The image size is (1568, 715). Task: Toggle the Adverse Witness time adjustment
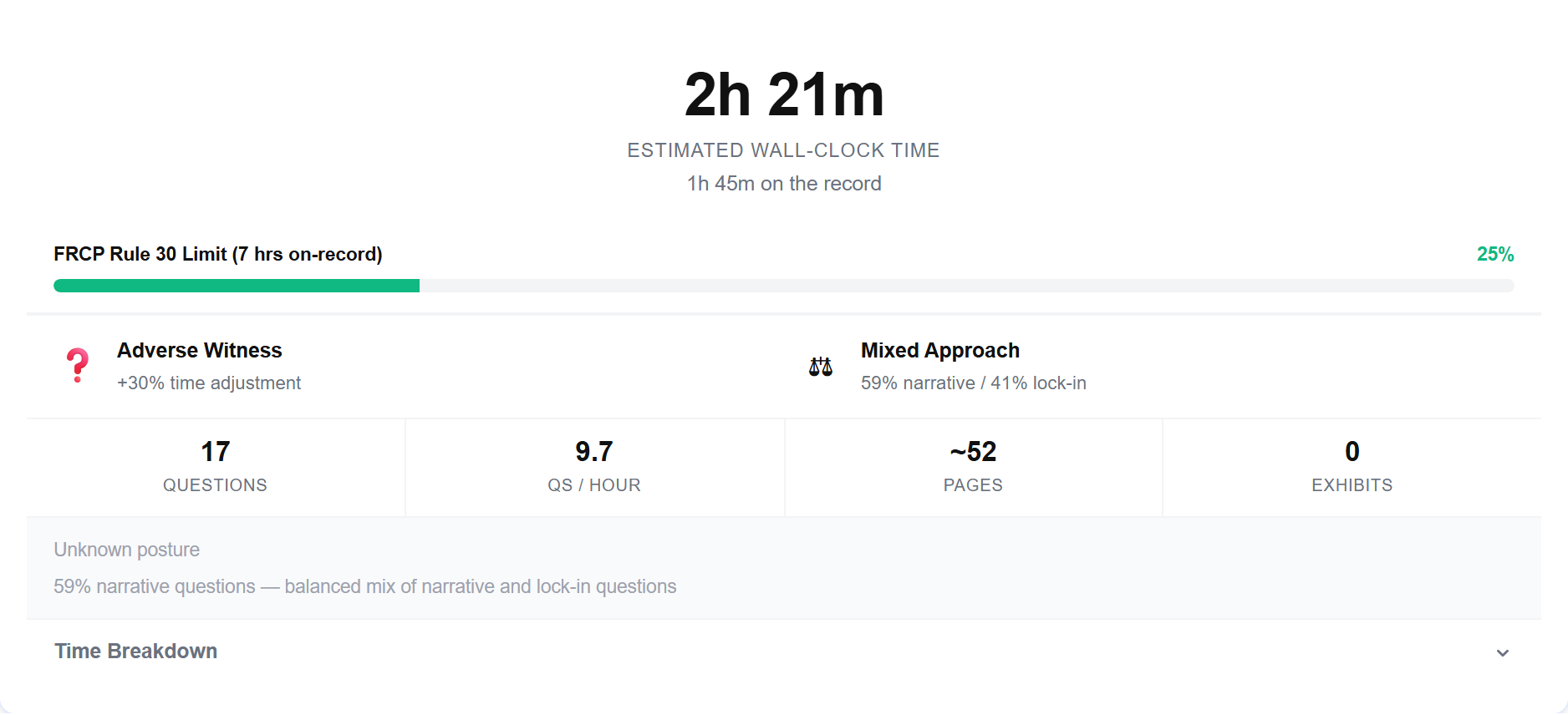pos(209,383)
